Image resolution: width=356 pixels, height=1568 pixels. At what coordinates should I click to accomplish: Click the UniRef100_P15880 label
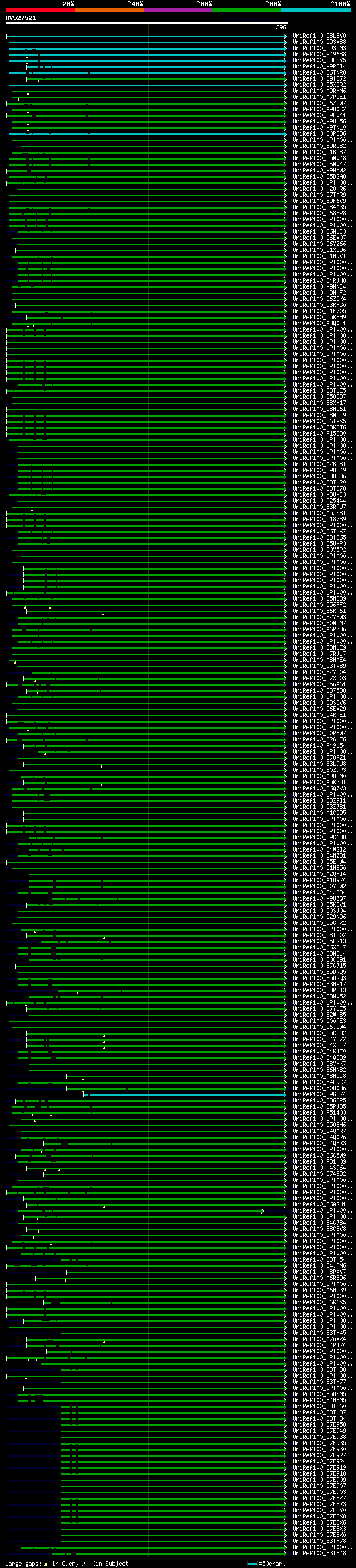319,433
